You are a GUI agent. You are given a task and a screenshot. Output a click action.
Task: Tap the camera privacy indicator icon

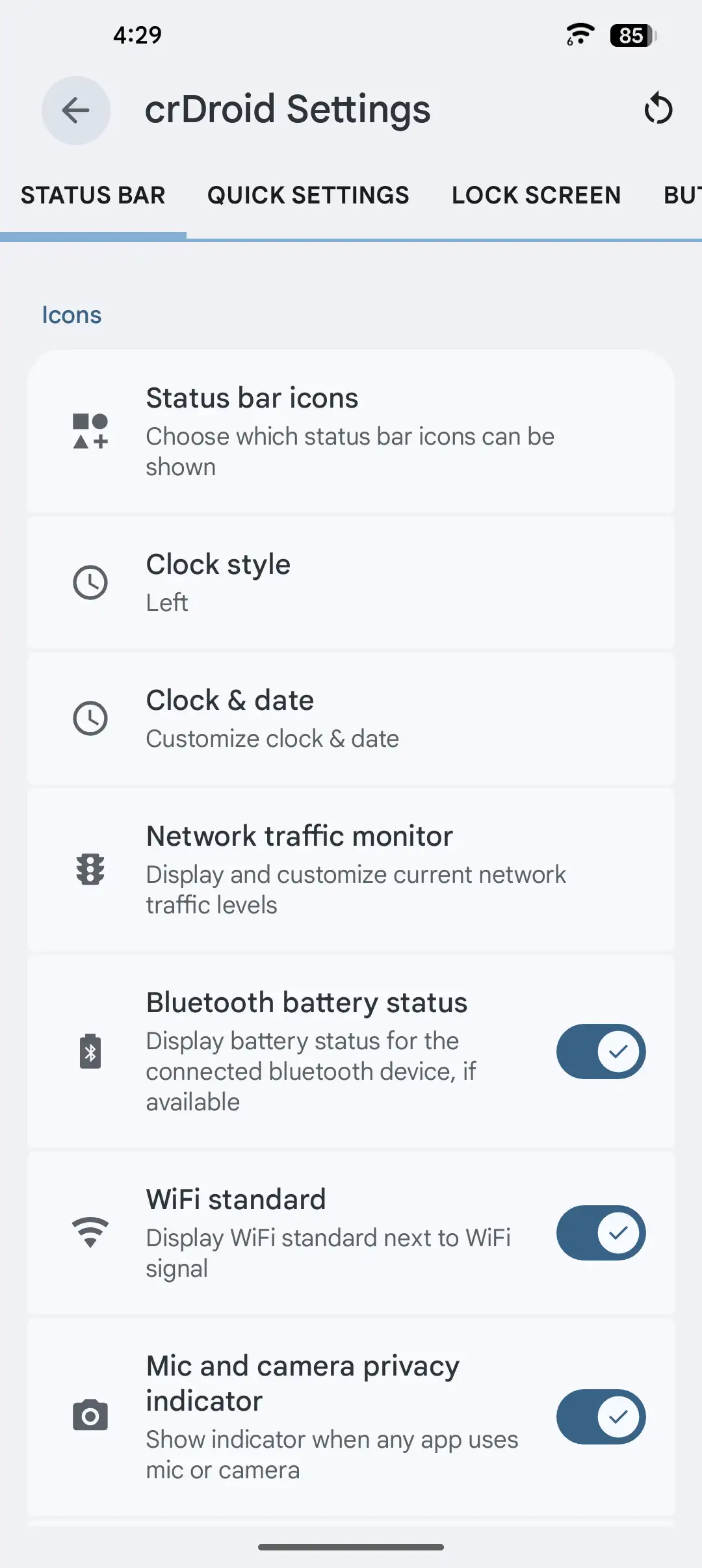click(90, 1416)
